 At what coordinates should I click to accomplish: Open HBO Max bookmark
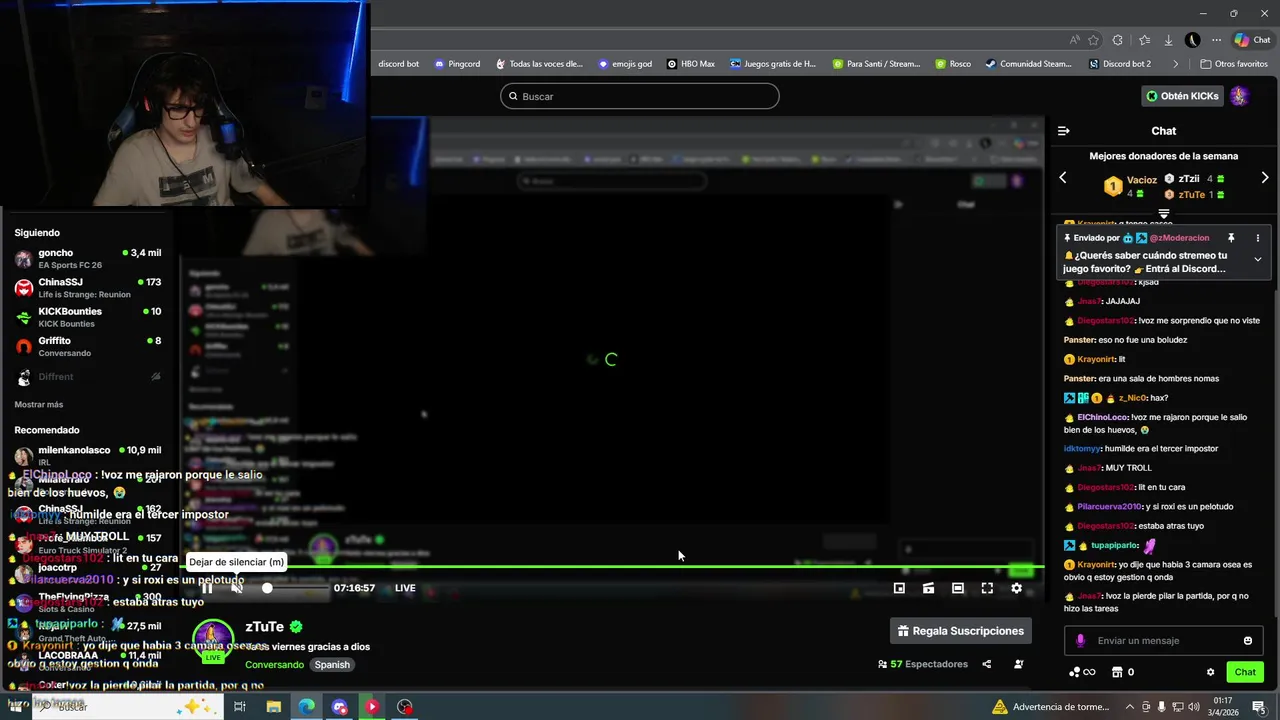[x=691, y=64]
